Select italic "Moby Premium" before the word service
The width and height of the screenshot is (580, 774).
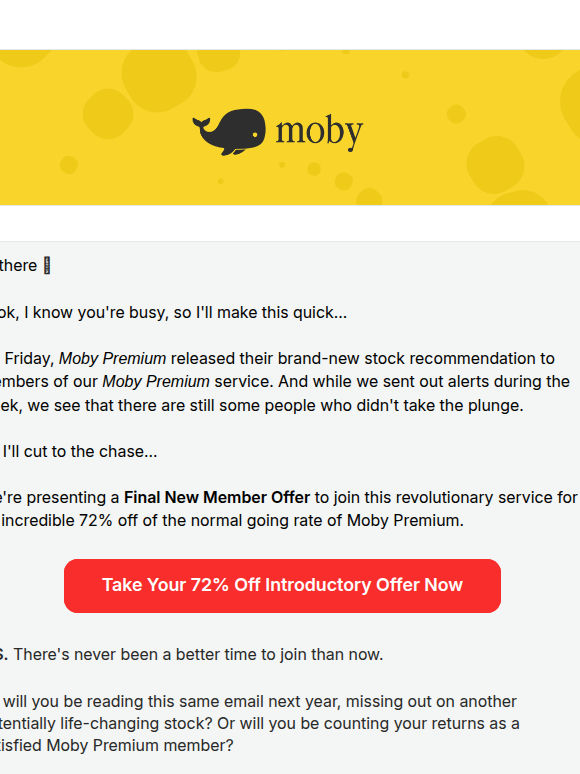point(156,382)
